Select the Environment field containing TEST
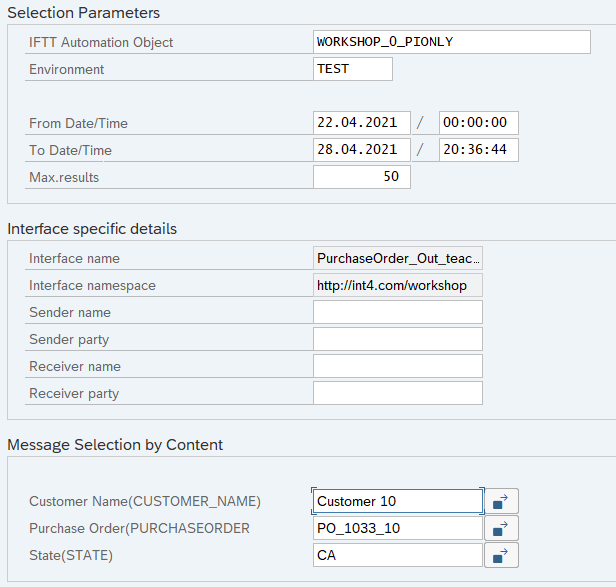 tap(352, 69)
